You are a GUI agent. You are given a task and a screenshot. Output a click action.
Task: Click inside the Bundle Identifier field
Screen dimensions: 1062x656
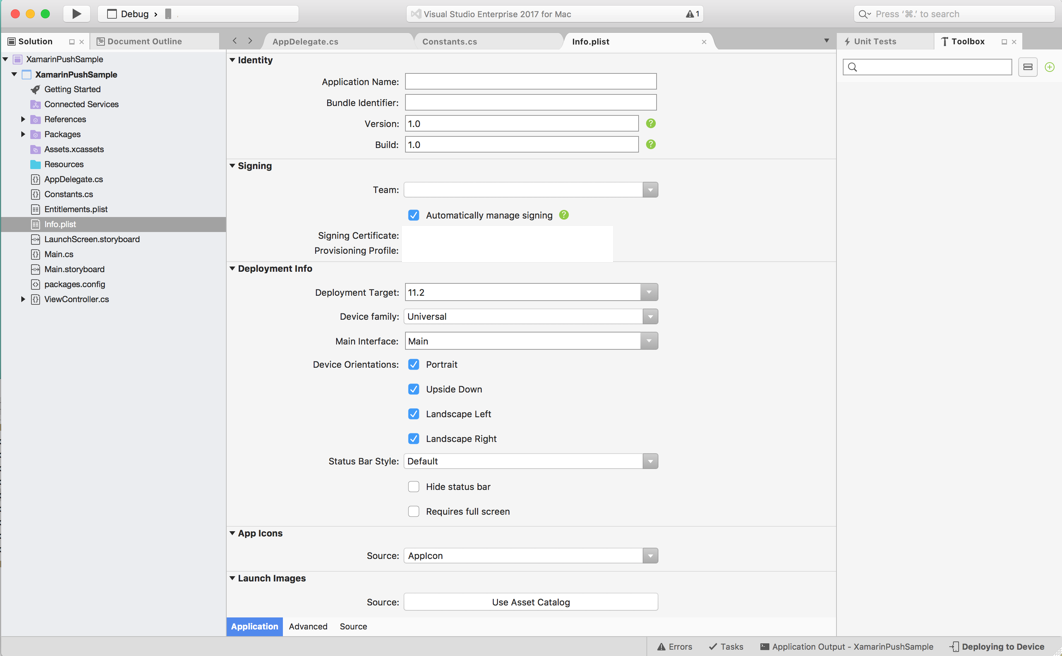(x=530, y=102)
